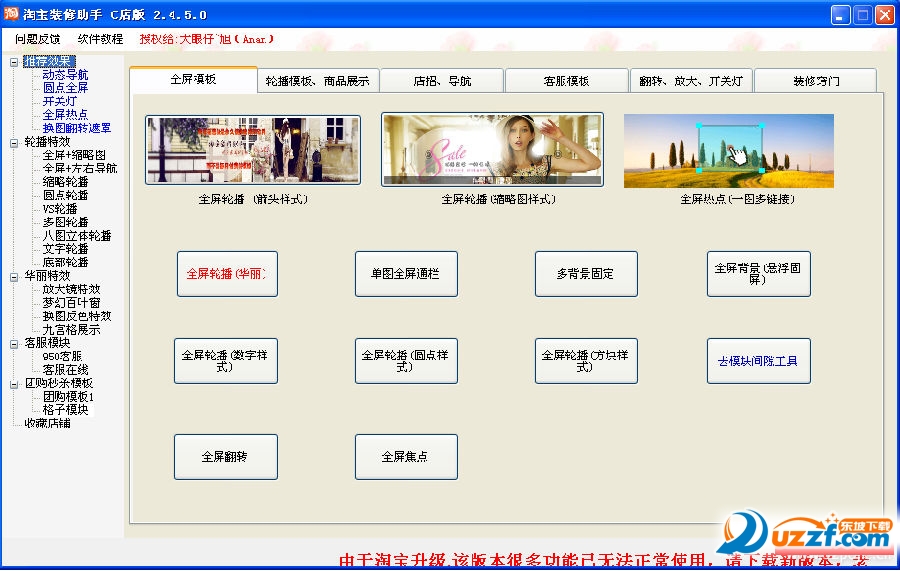900x571 pixels.
Task: Open the 问题反馈 menu
Action: 38,39
